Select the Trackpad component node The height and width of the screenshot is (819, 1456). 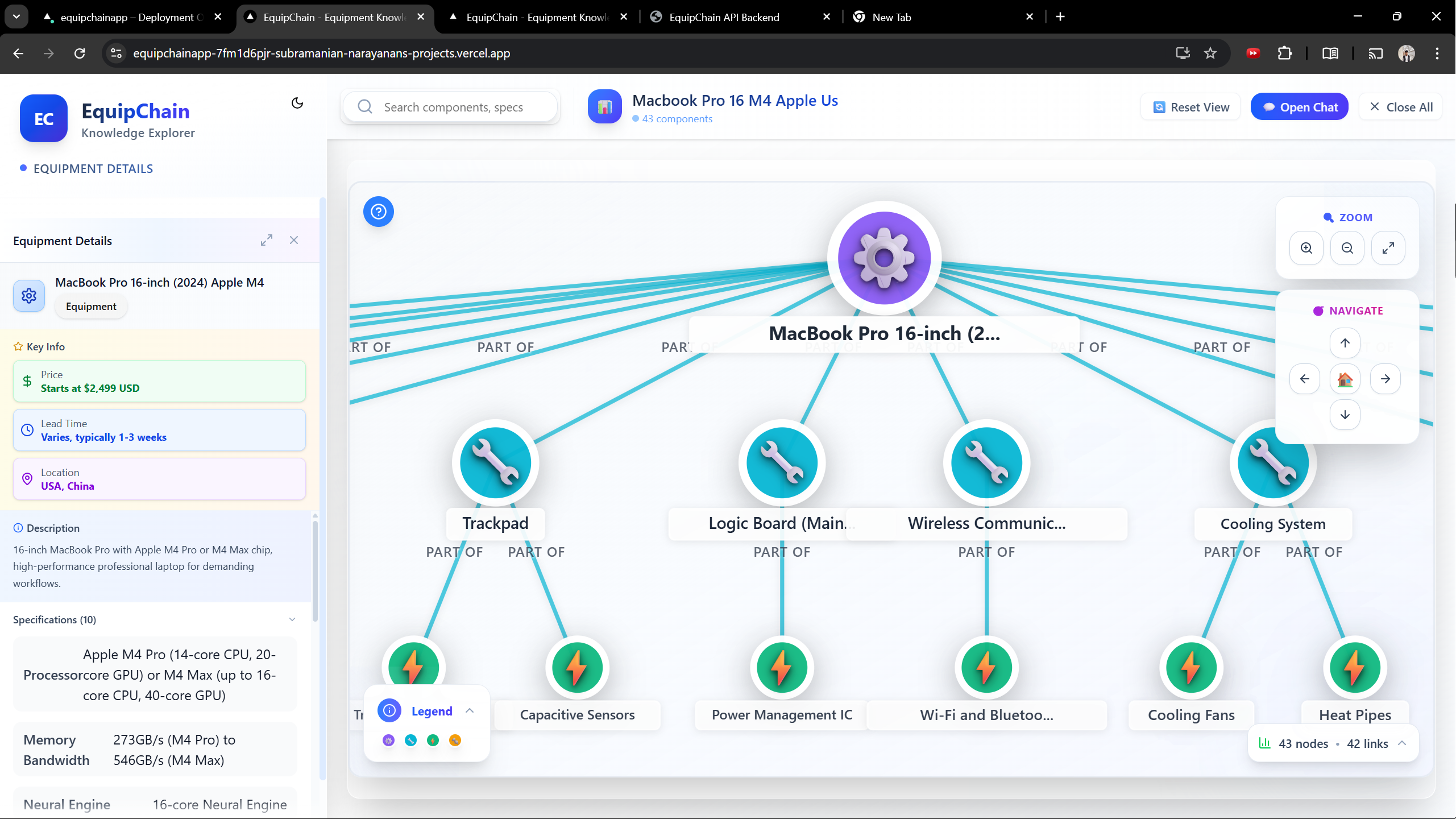pyautogui.click(x=495, y=463)
